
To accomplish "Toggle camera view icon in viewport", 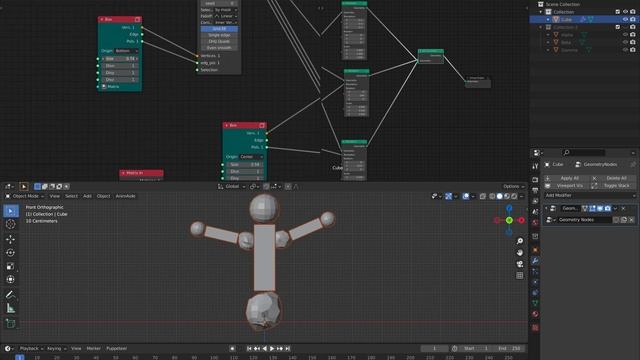I will [x=520, y=264].
